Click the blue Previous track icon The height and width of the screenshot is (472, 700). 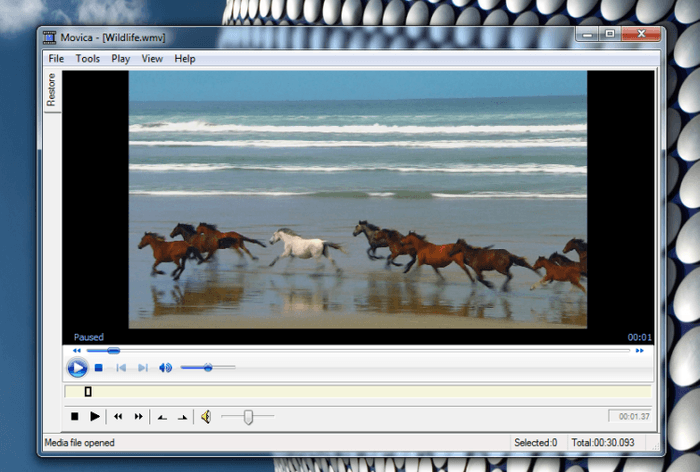point(121,368)
